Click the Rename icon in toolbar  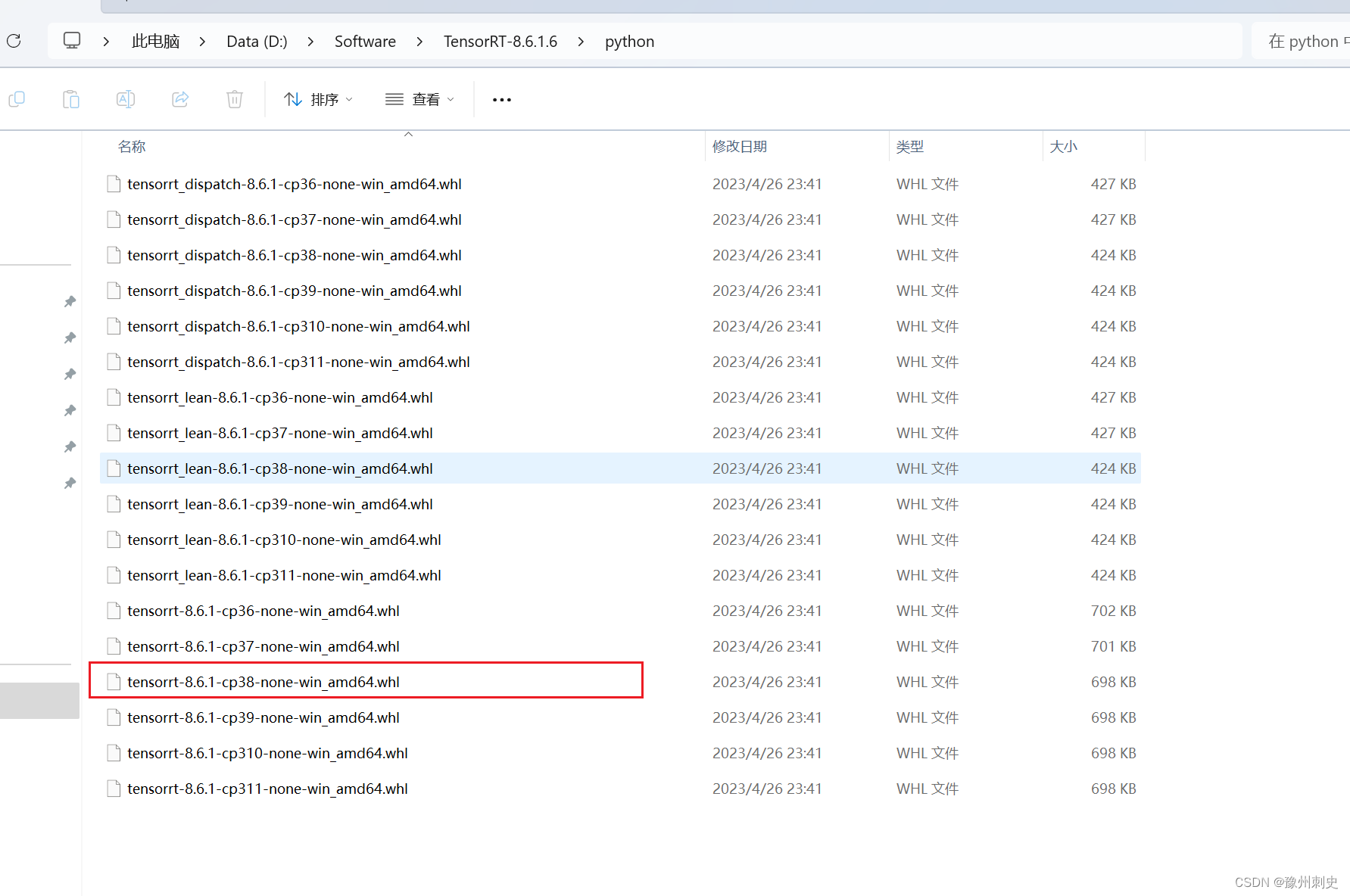pos(126,99)
